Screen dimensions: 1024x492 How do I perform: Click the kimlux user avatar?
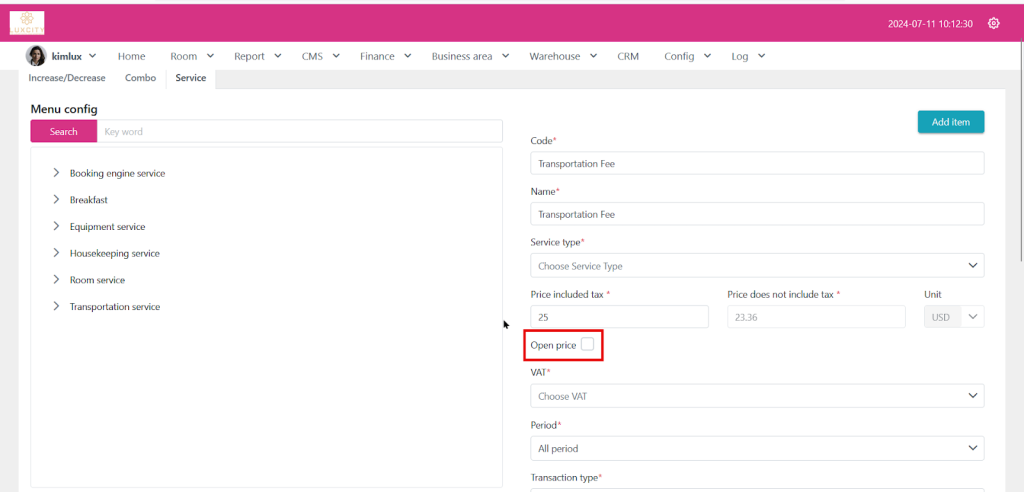[x=36, y=56]
